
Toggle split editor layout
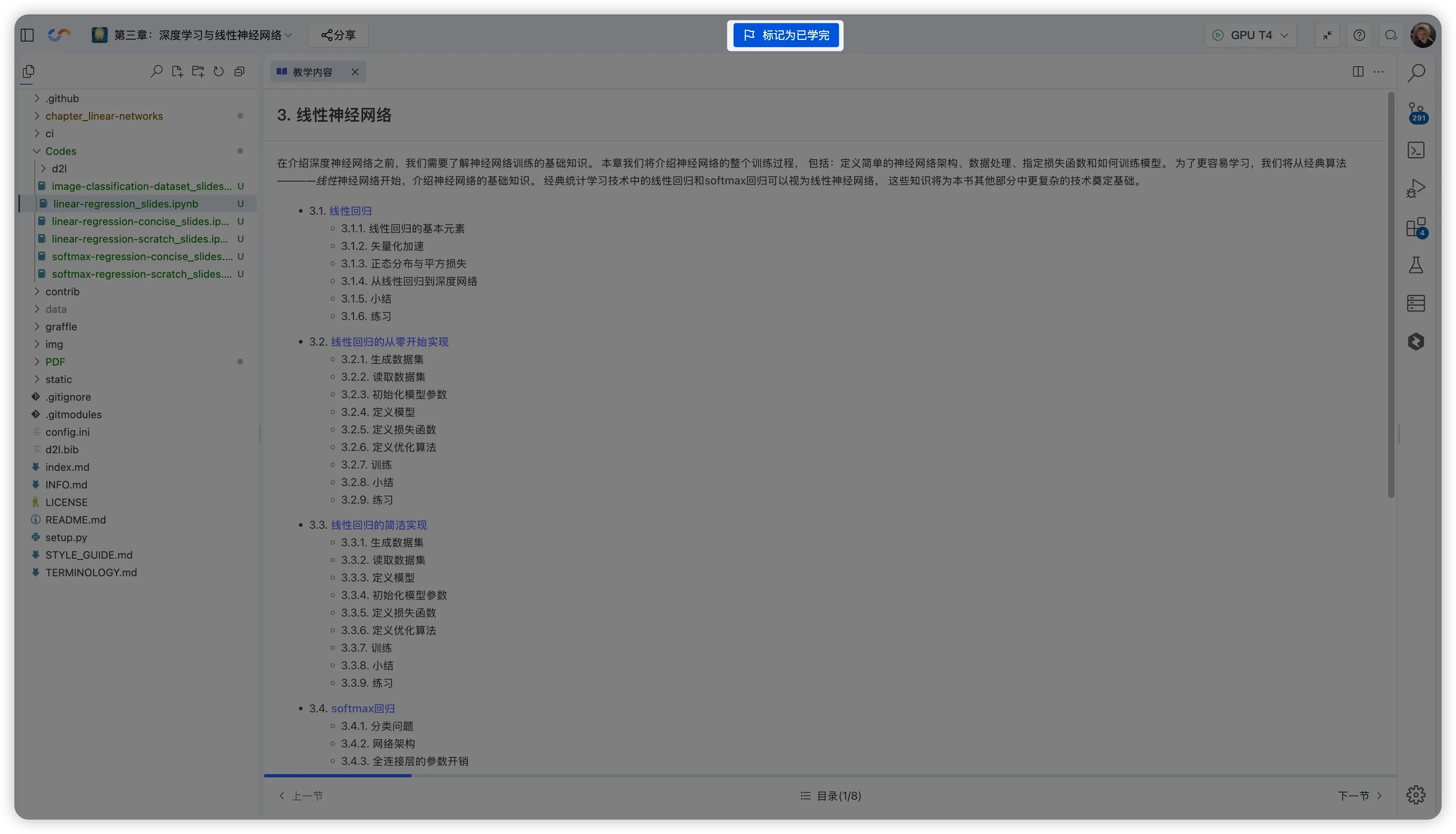click(x=1357, y=71)
